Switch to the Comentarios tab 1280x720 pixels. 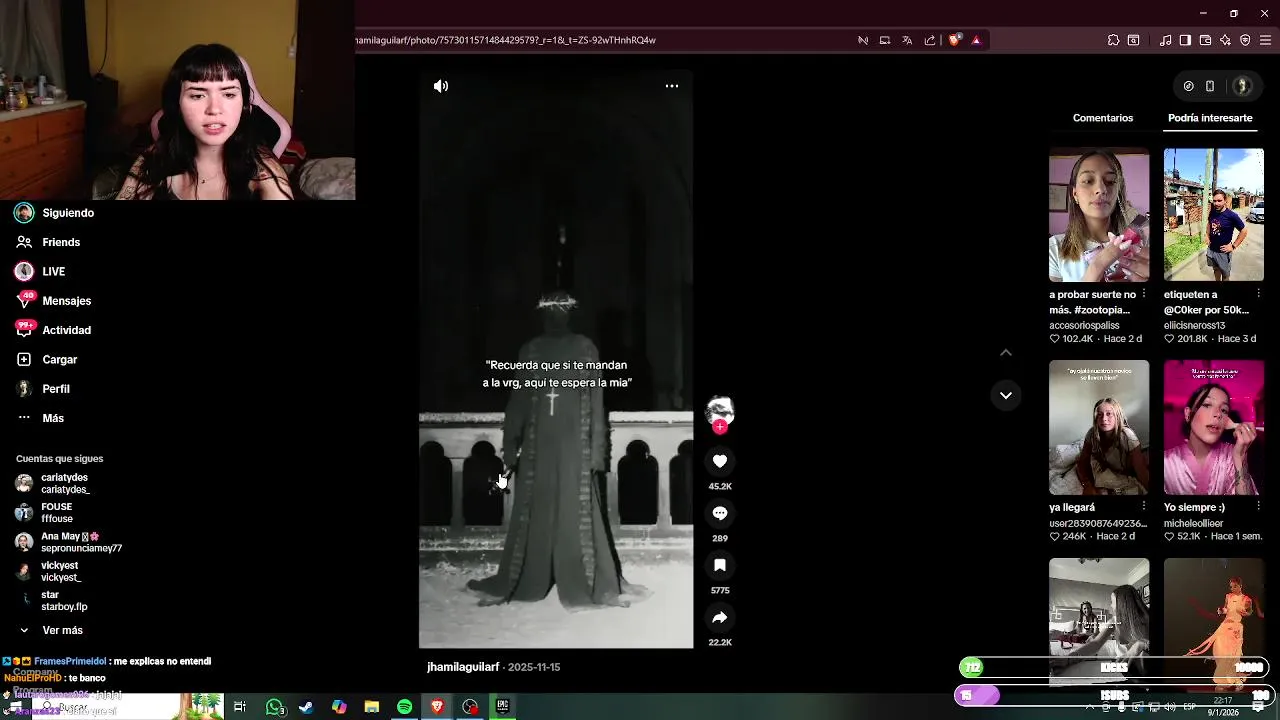1103,118
